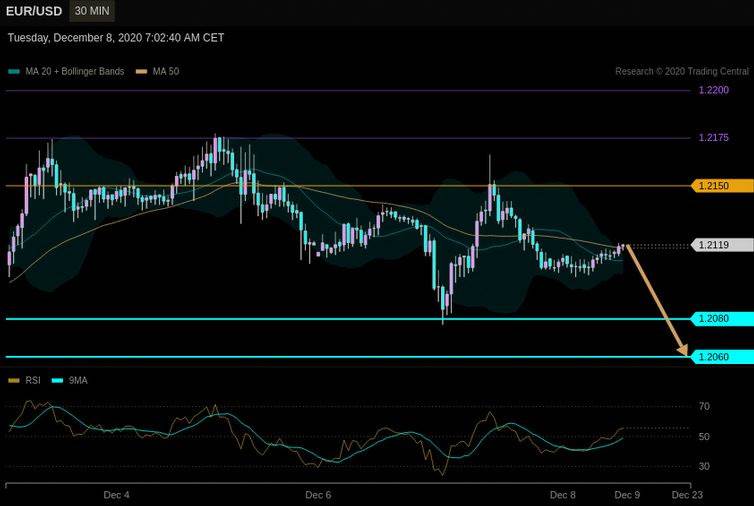
Task: Click the Dec 8 date axis label
Action: pyautogui.click(x=563, y=494)
